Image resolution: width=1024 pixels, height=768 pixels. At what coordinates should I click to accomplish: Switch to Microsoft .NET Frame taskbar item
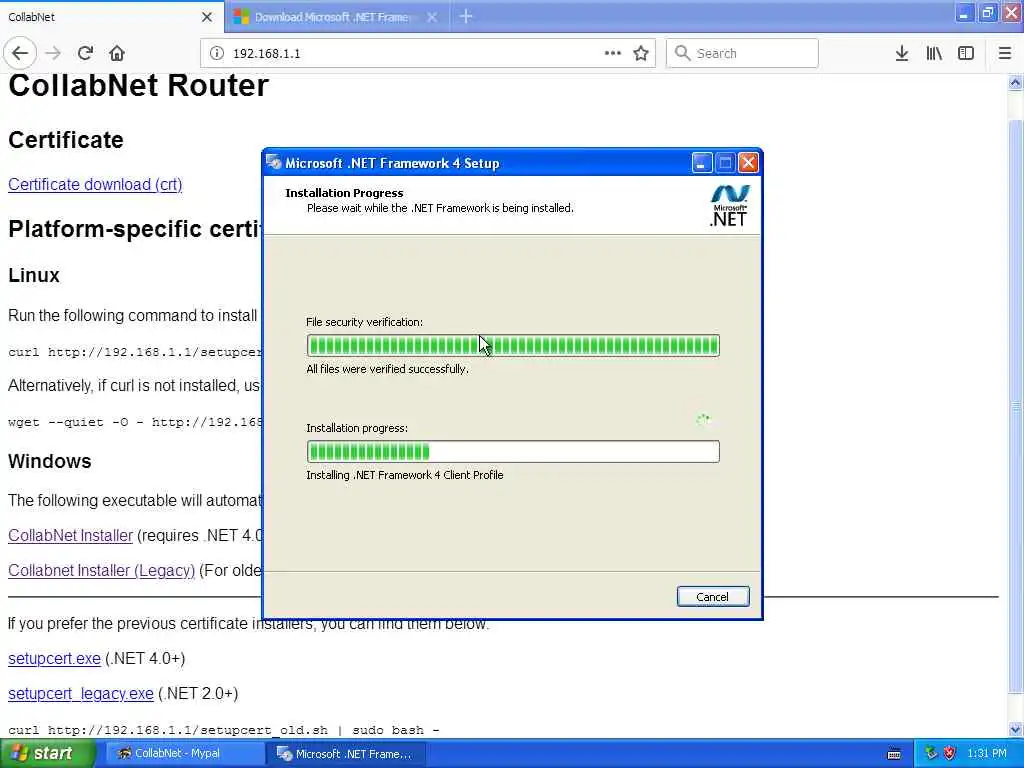pos(346,754)
